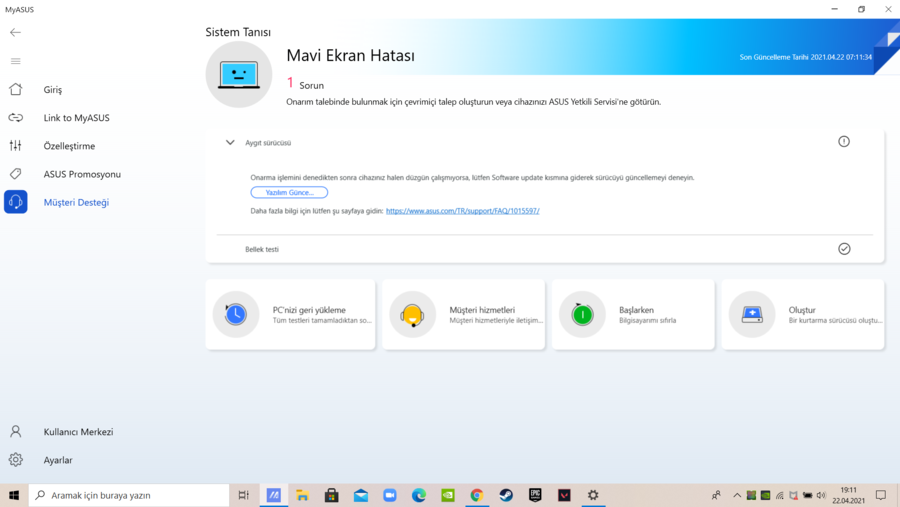Click the link chain icon
The height and width of the screenshot is (507, 900).
click(15, 118)
